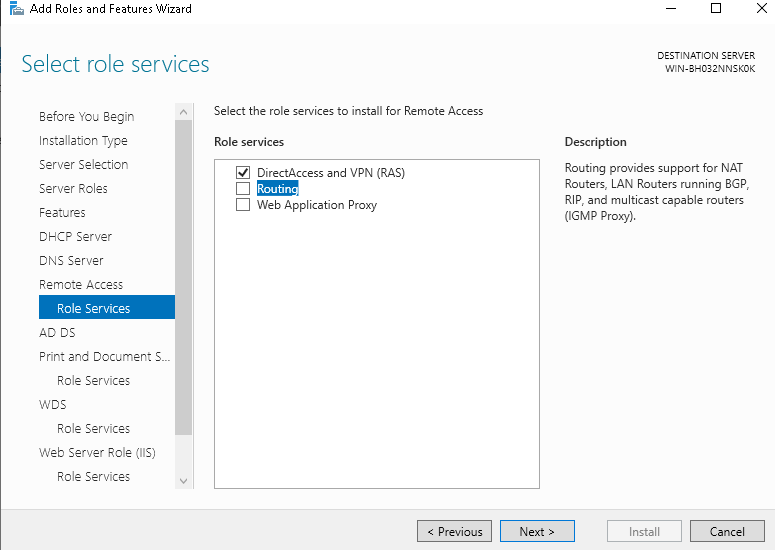The width and height of the screenshot is (775, 550).
Task: Click the sidebar scrollbar thumb
Action: click(183, 270)
